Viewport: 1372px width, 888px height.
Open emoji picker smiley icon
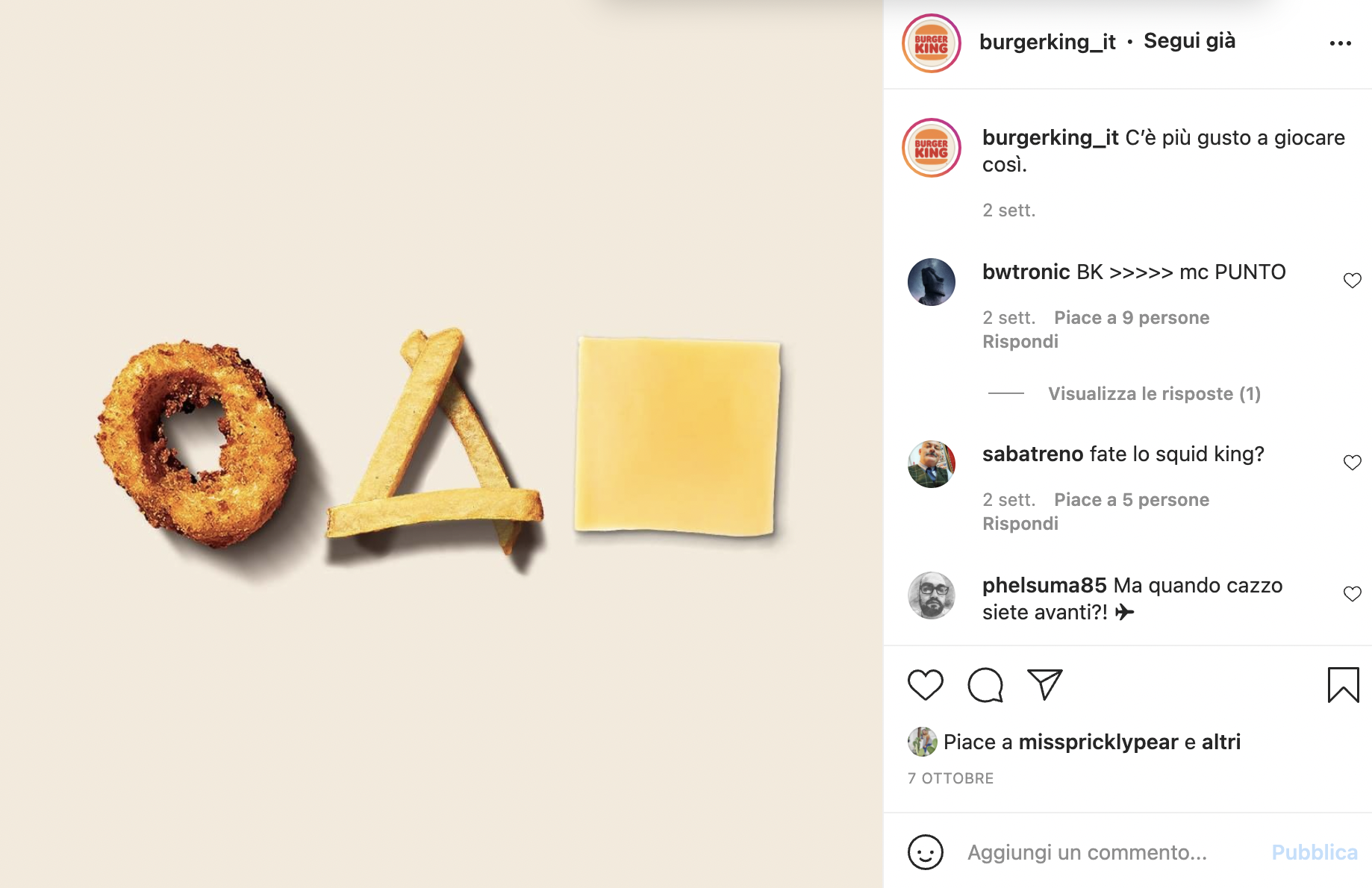[x=926, y=852]
